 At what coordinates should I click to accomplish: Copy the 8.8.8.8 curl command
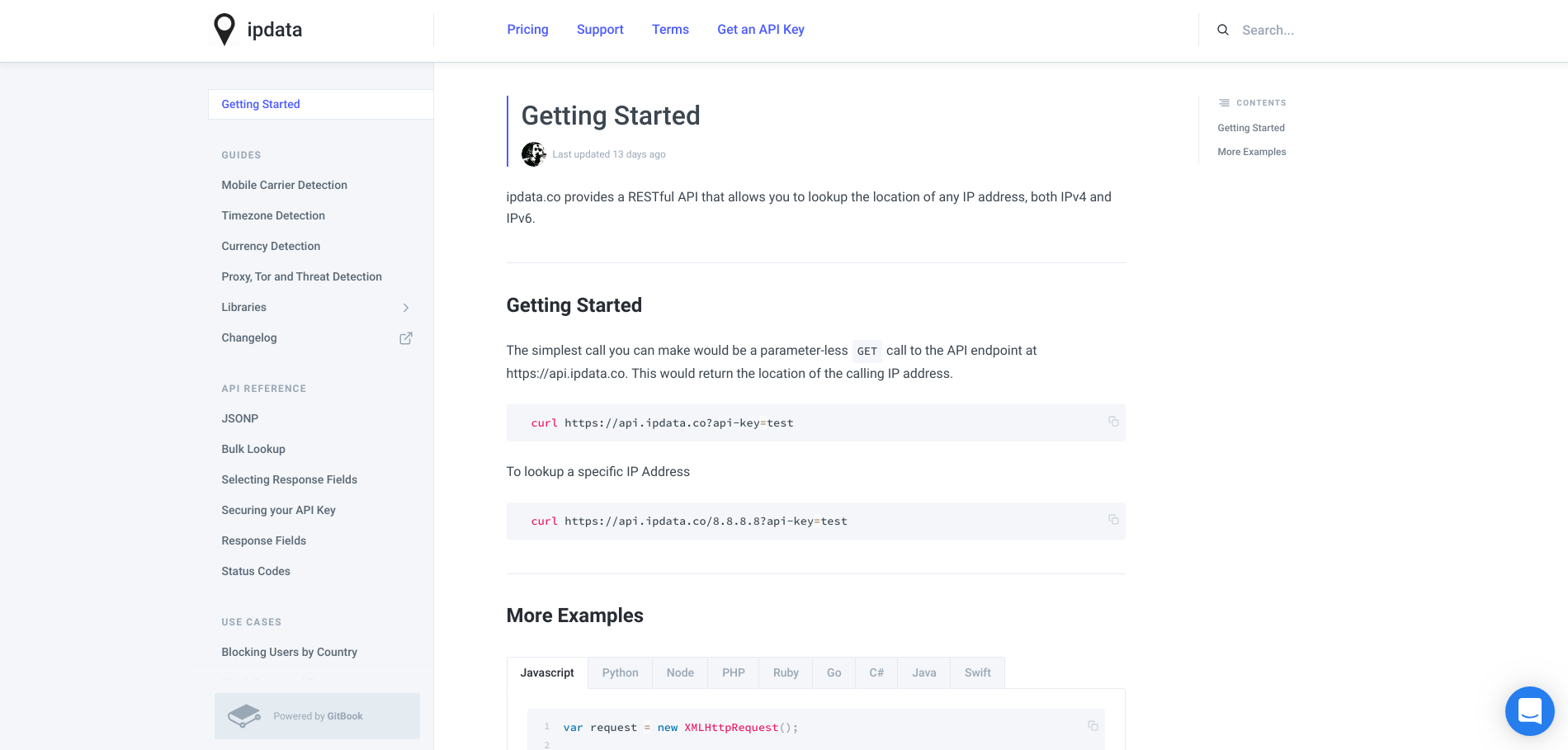point(1113,520)
